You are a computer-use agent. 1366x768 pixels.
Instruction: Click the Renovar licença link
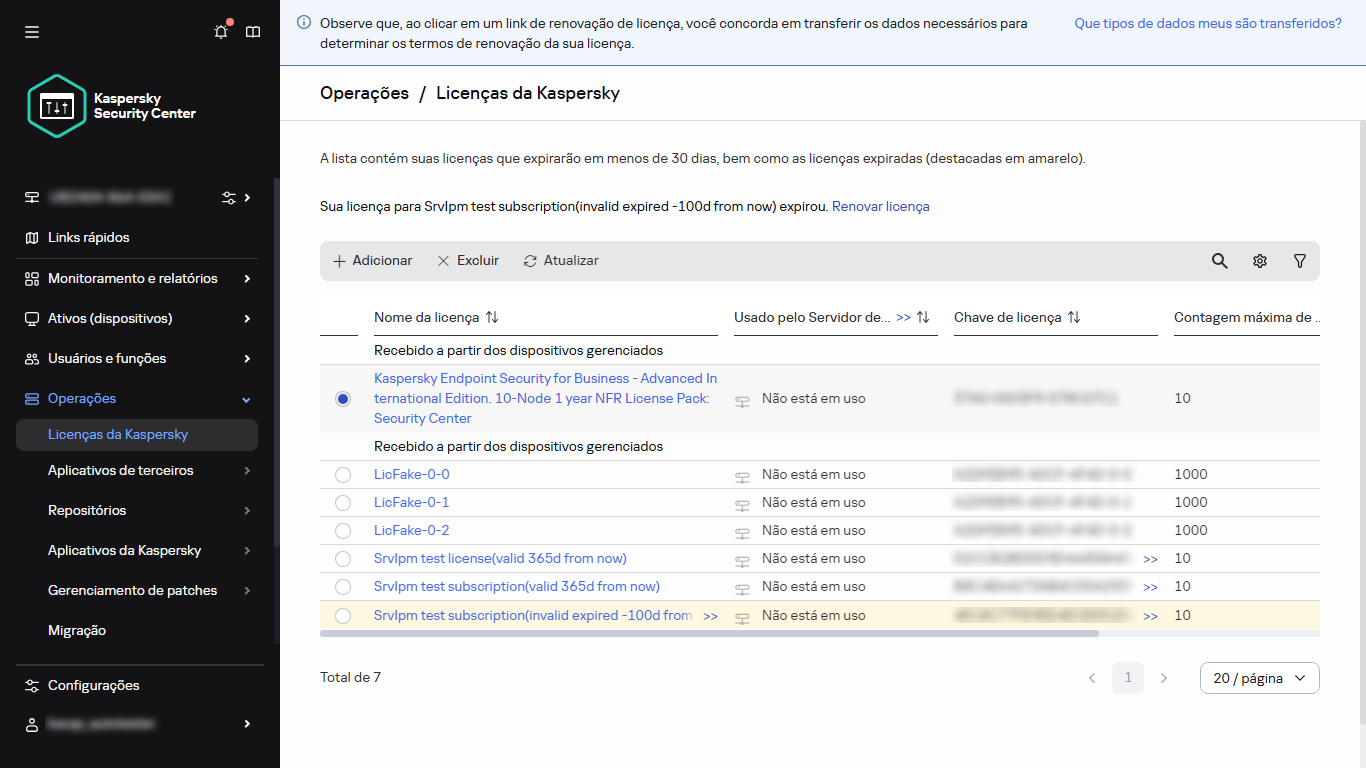coord(880,207)
